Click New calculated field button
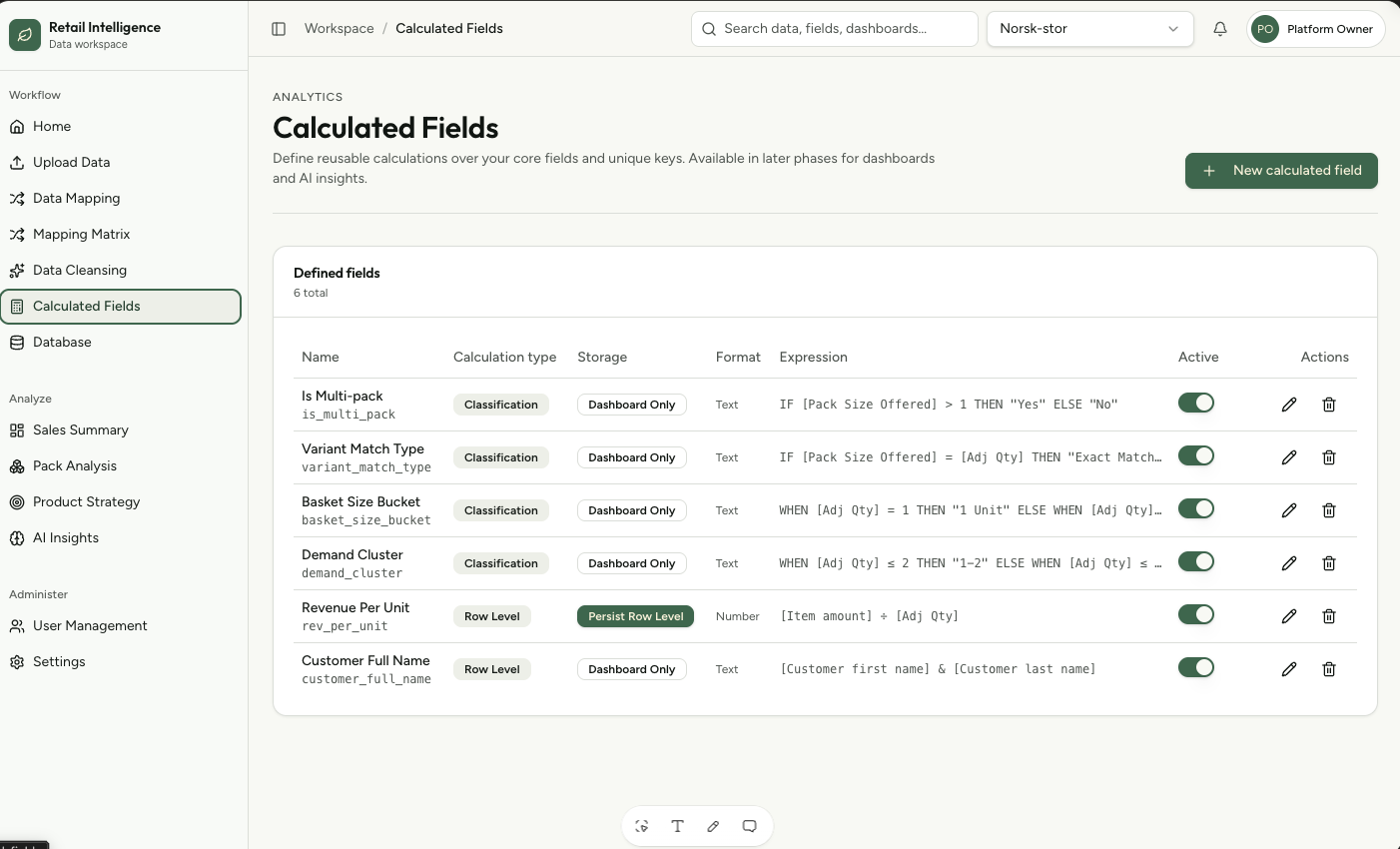 point(1281,171)
